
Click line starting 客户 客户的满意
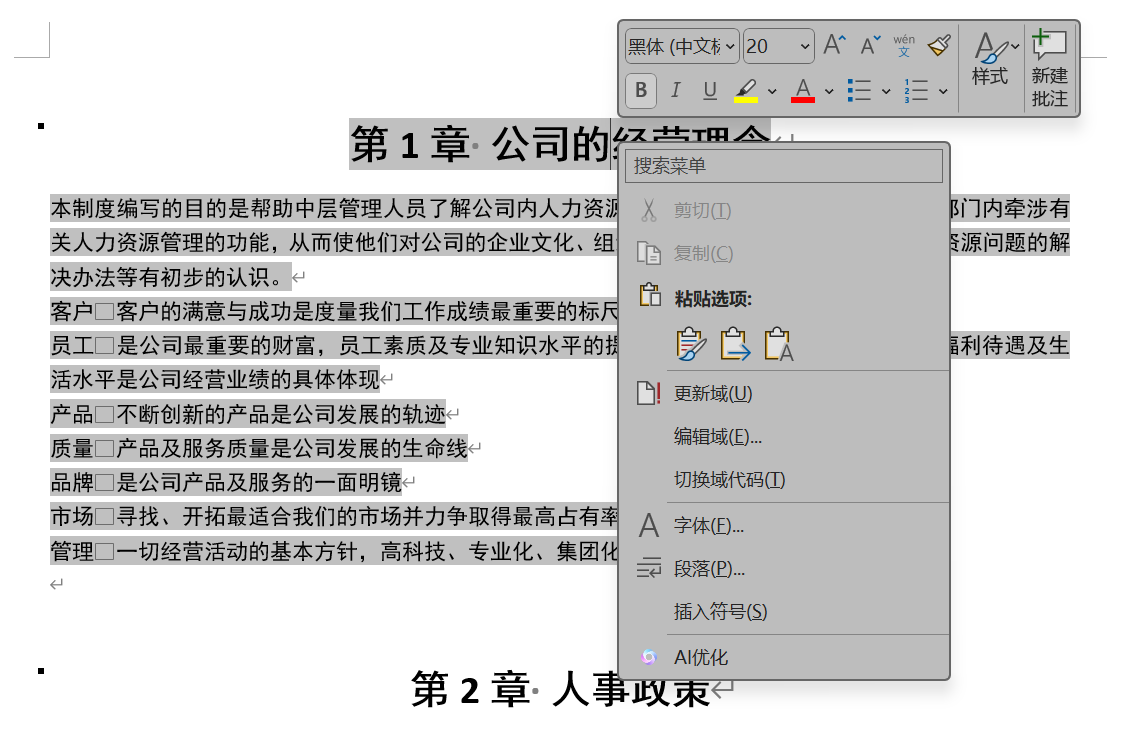coord(334,311)
